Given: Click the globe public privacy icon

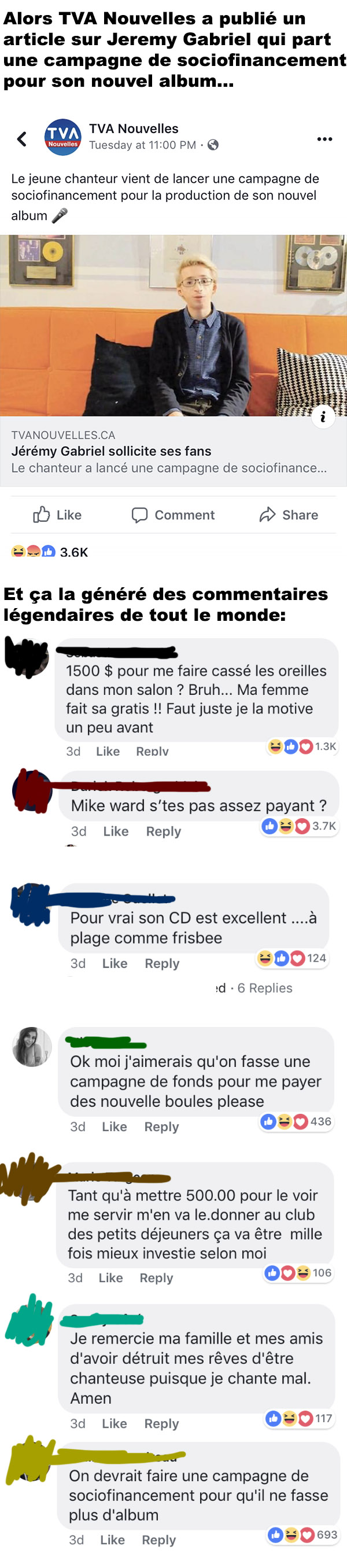Looking at the screenshot, I should click(213, 145).
